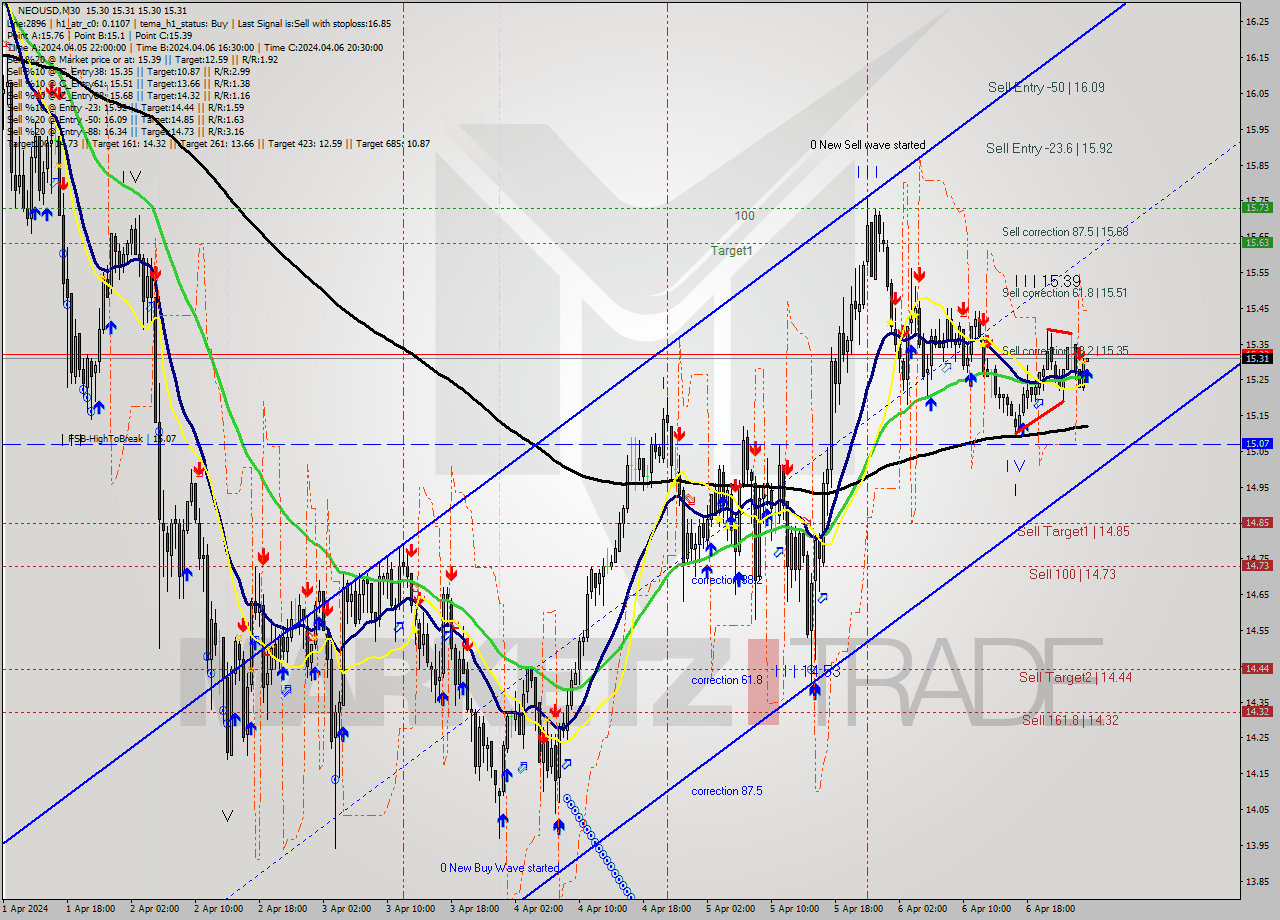Select the 'Sell 161.8 | 14.32' label

tap(1070, 720)
